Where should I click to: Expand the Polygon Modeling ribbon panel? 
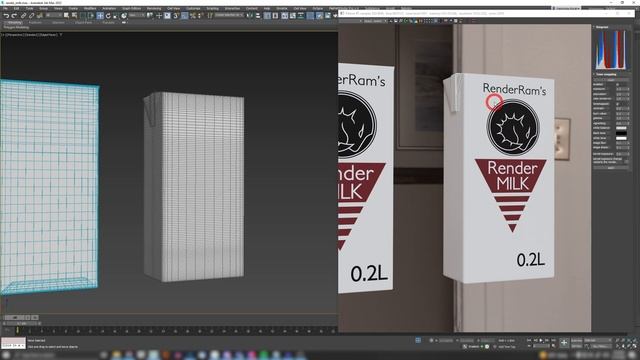point(16,27)
